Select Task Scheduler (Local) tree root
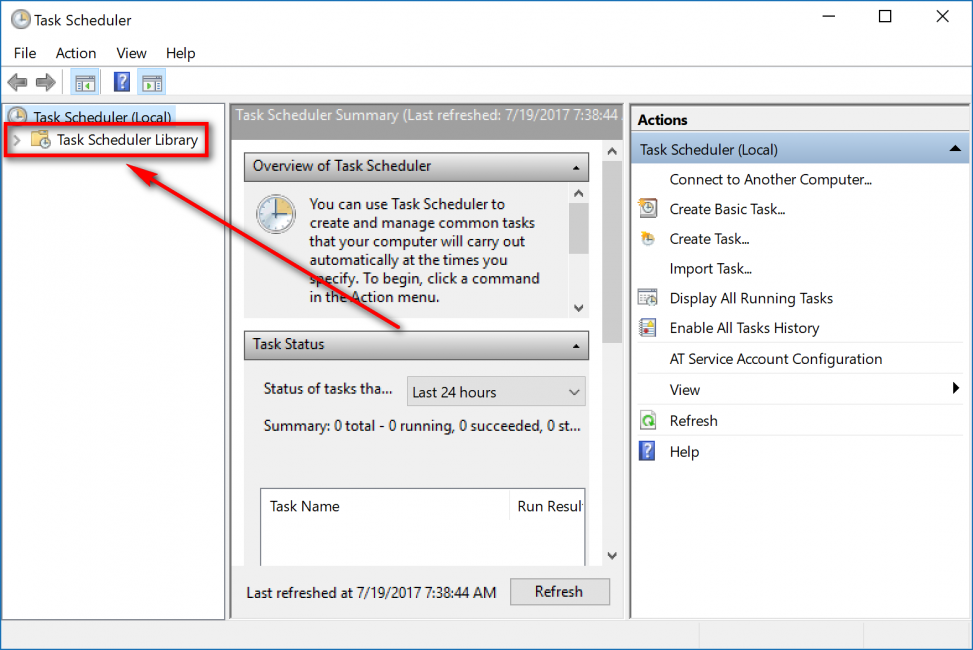 tap(102, 117)
